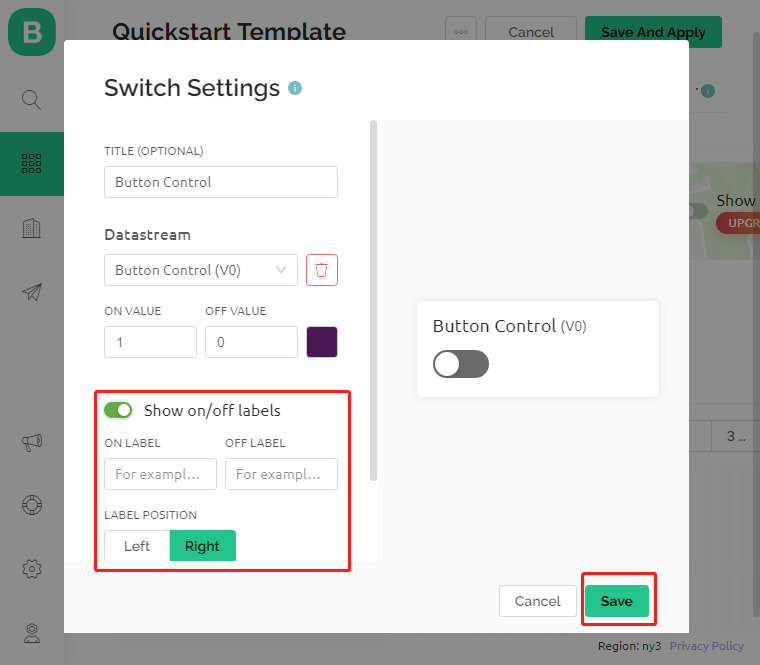Click the ON LABEL input field

pos(160,474)
